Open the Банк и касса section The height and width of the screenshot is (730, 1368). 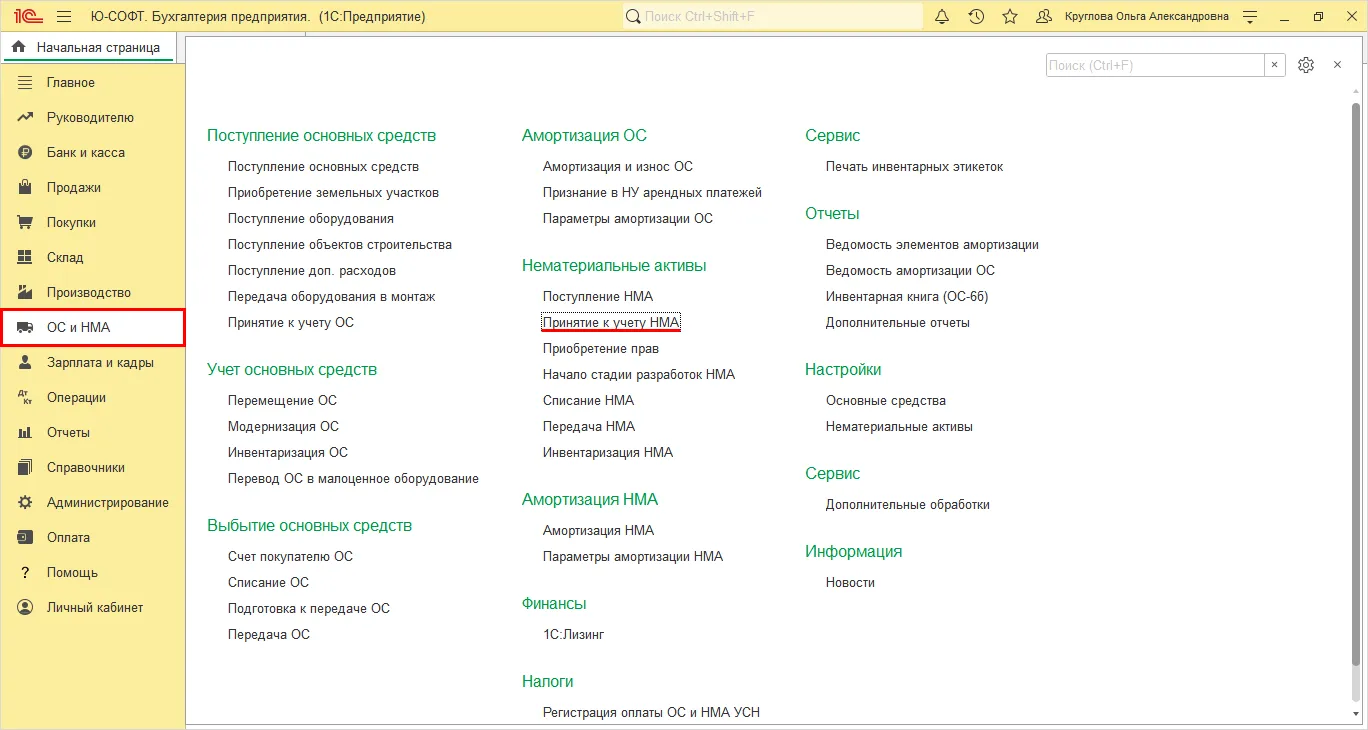tap(92, 153)
